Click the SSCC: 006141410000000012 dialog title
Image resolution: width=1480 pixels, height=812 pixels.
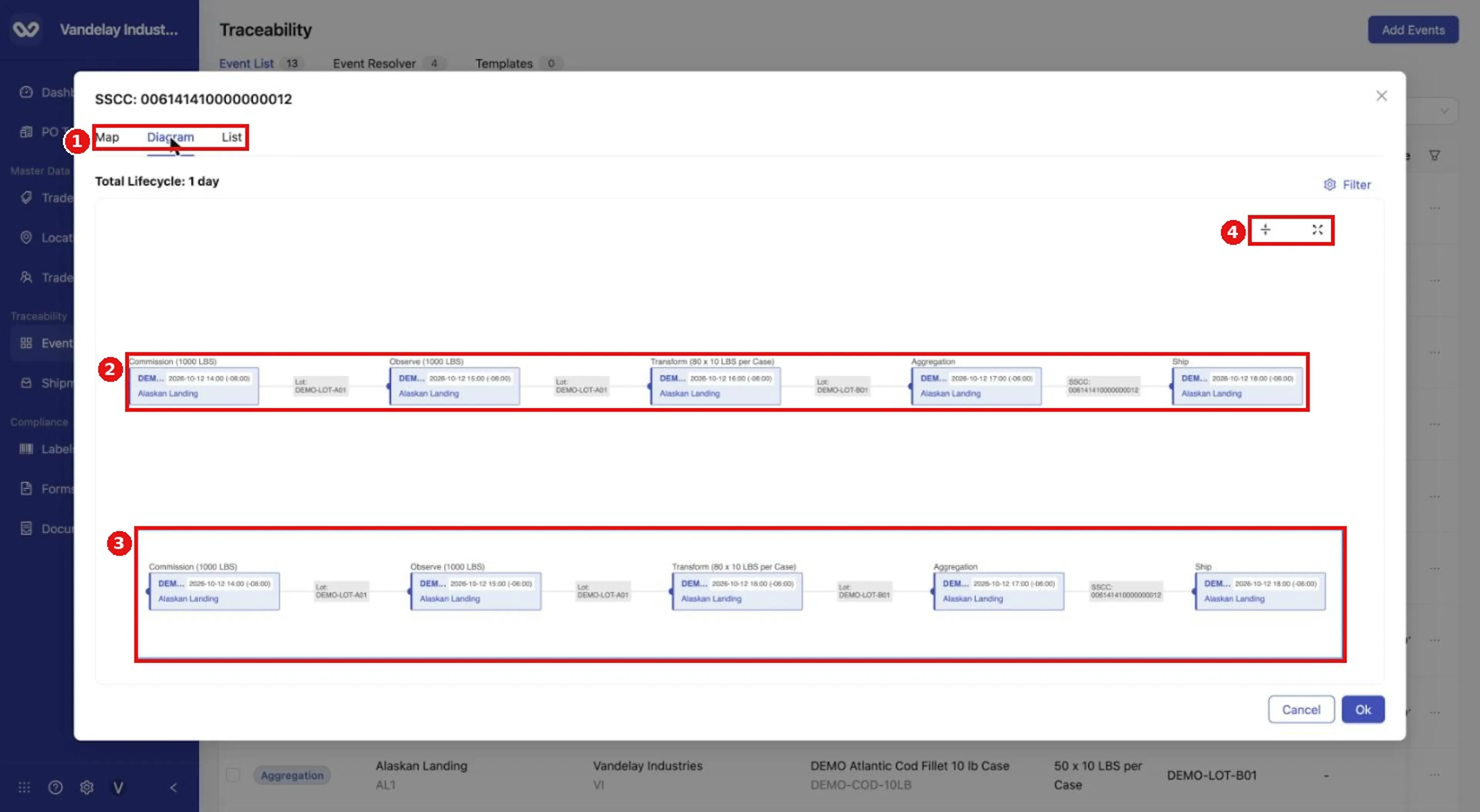[193, 99]
